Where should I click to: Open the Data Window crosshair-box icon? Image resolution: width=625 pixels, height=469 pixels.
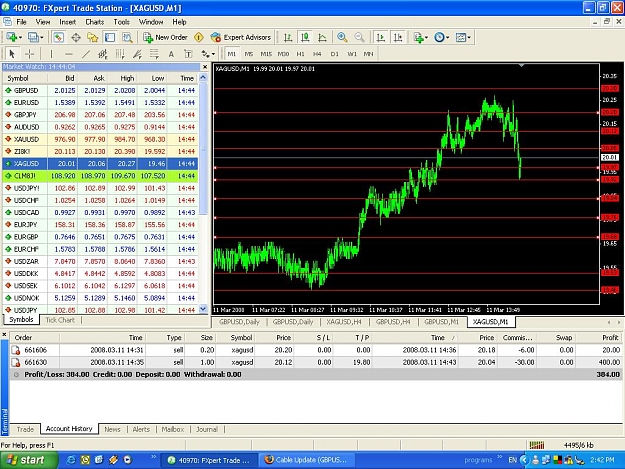click(x=76, y=37)
